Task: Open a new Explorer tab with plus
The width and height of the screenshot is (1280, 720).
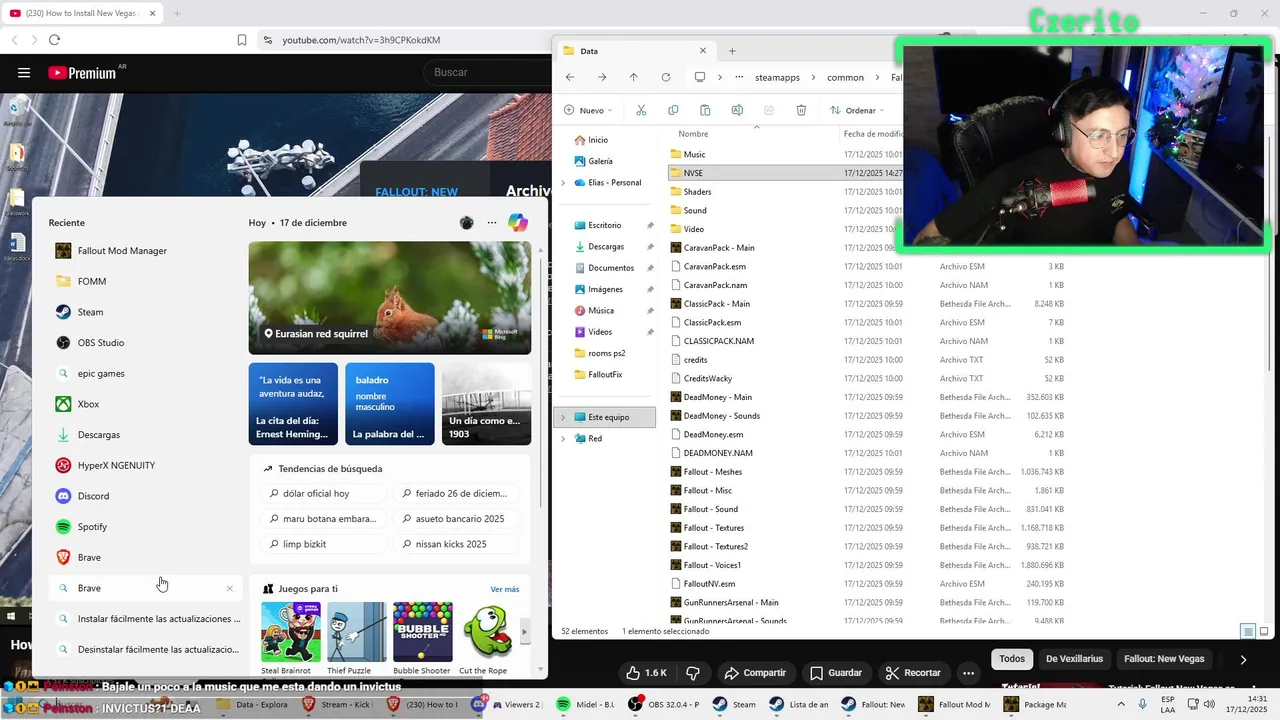Action: click(732, 51)
